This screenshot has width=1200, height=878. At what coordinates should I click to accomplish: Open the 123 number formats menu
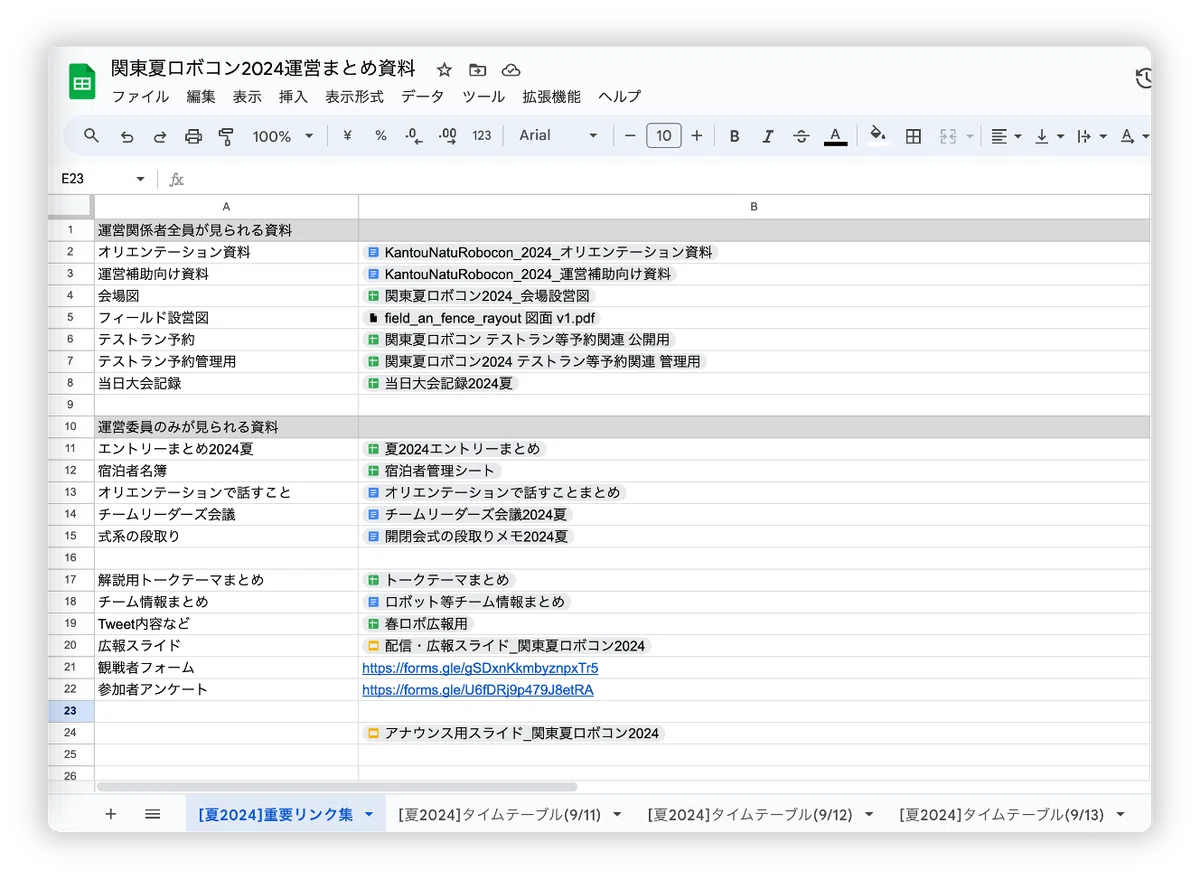click(x=482, y=136)
